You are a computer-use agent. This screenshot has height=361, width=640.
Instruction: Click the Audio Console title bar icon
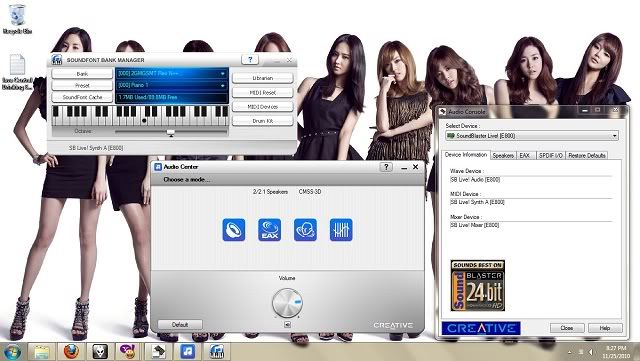click(x=442, y=111)
